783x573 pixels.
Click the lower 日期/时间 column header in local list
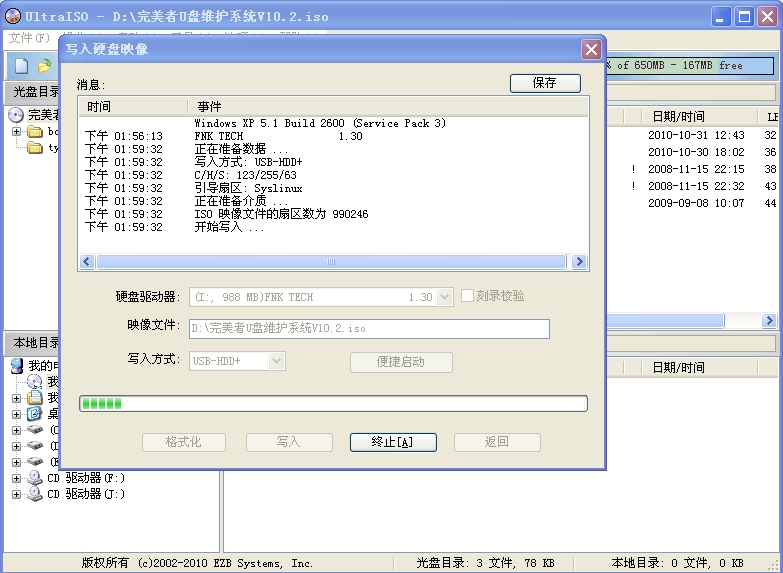(x=699, y=368)
